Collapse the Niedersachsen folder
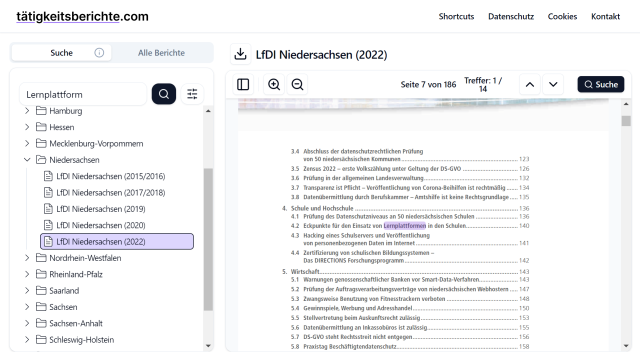The image size is (640, 360). coord(27,160)
